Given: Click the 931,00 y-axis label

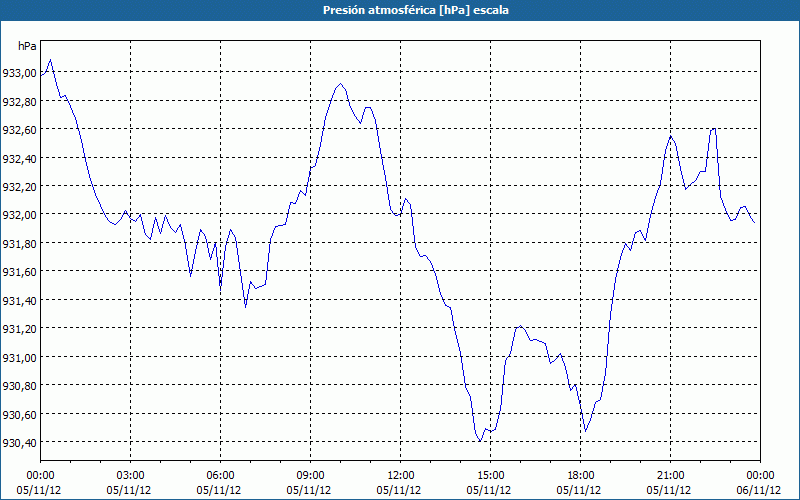Looking at the screenshot, I should coord(19,358).
